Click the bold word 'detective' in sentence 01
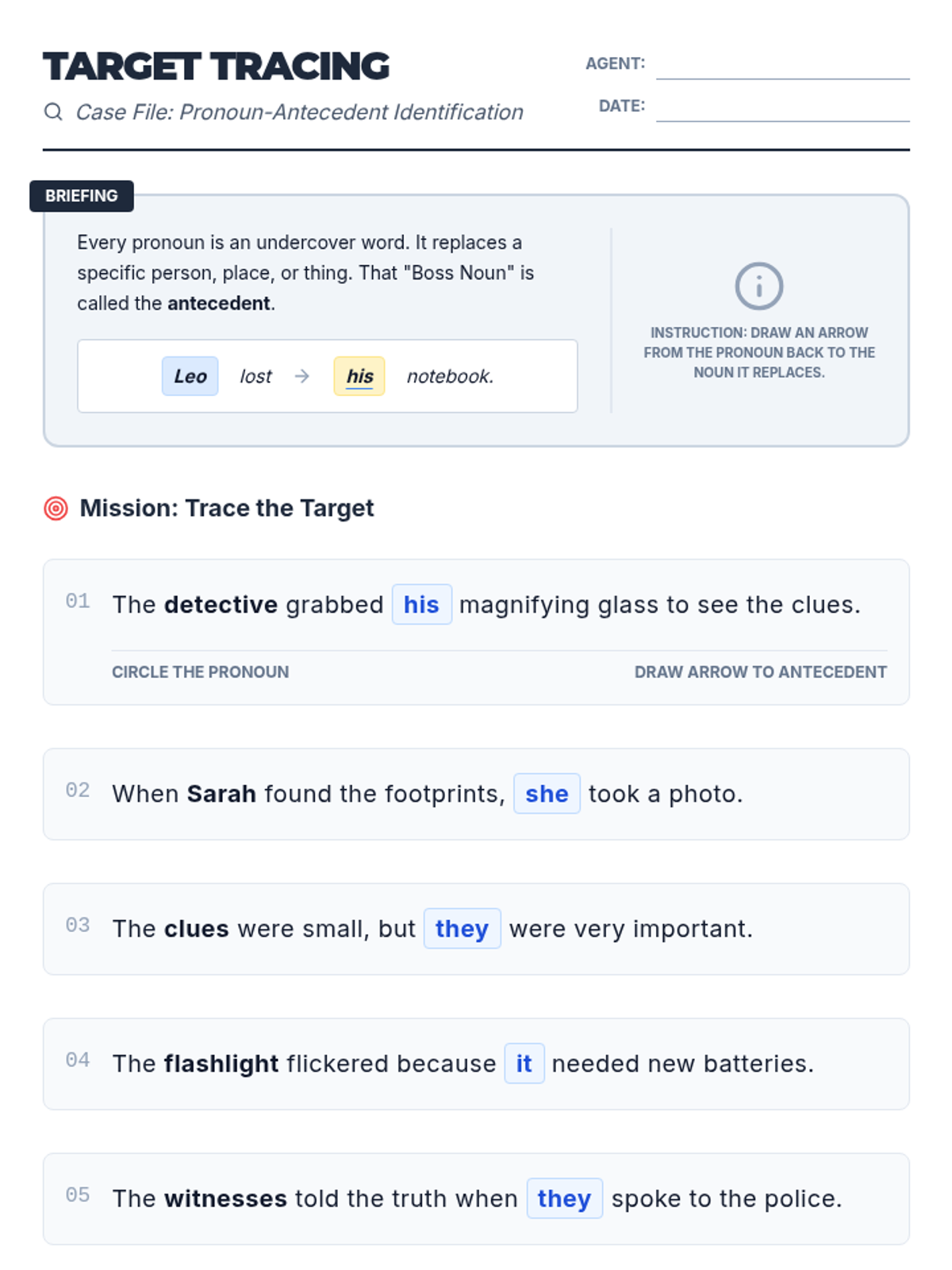Screen dimensions: 952x1270 click(x=221, y=605)
